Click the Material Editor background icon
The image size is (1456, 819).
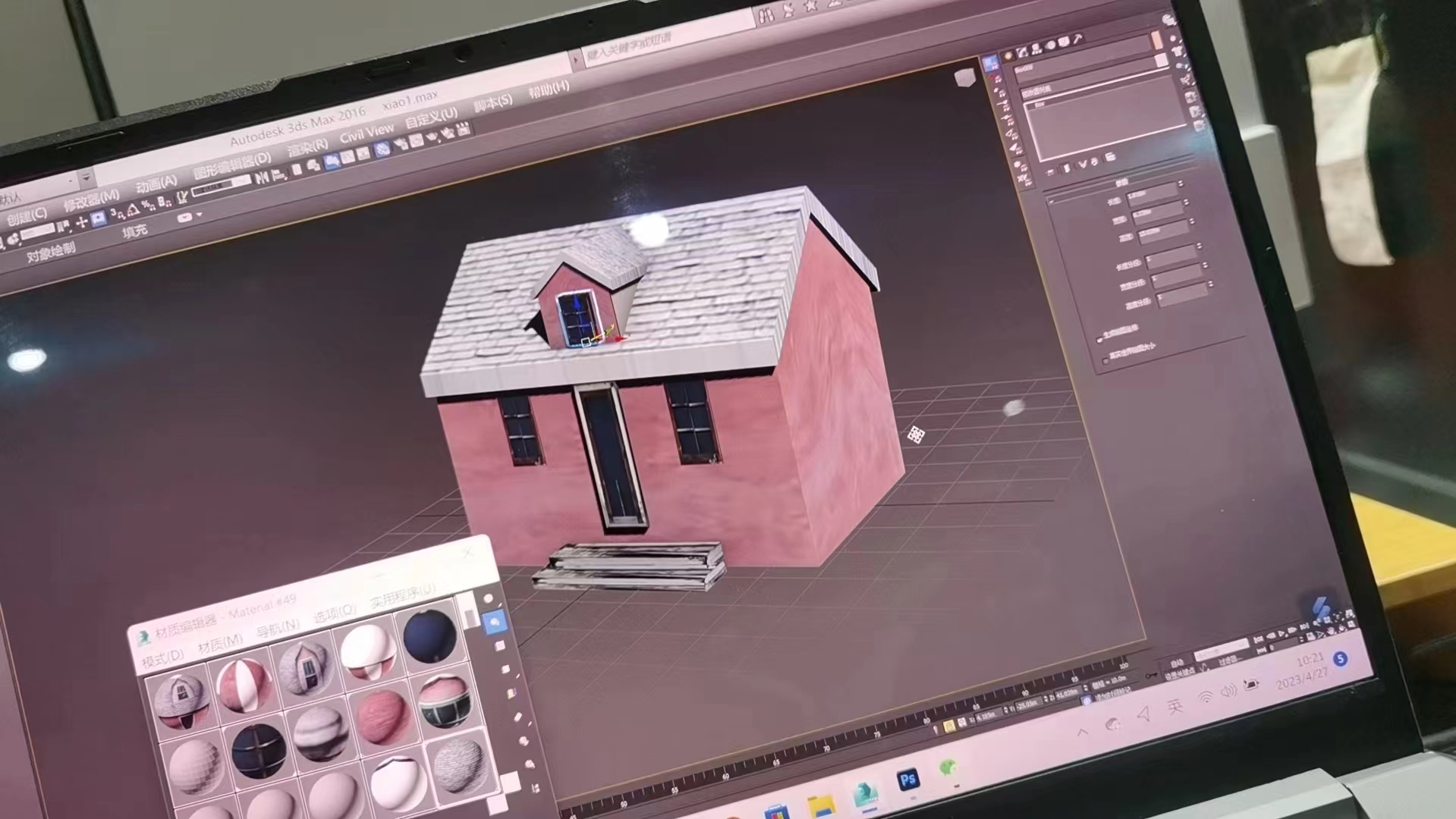pos(500,646)
